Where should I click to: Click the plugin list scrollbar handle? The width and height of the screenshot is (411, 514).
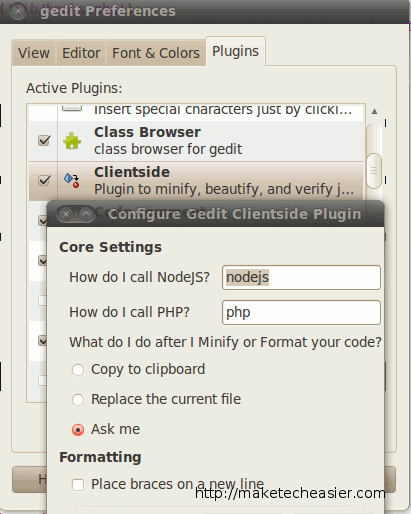click(x=374, y=171)
